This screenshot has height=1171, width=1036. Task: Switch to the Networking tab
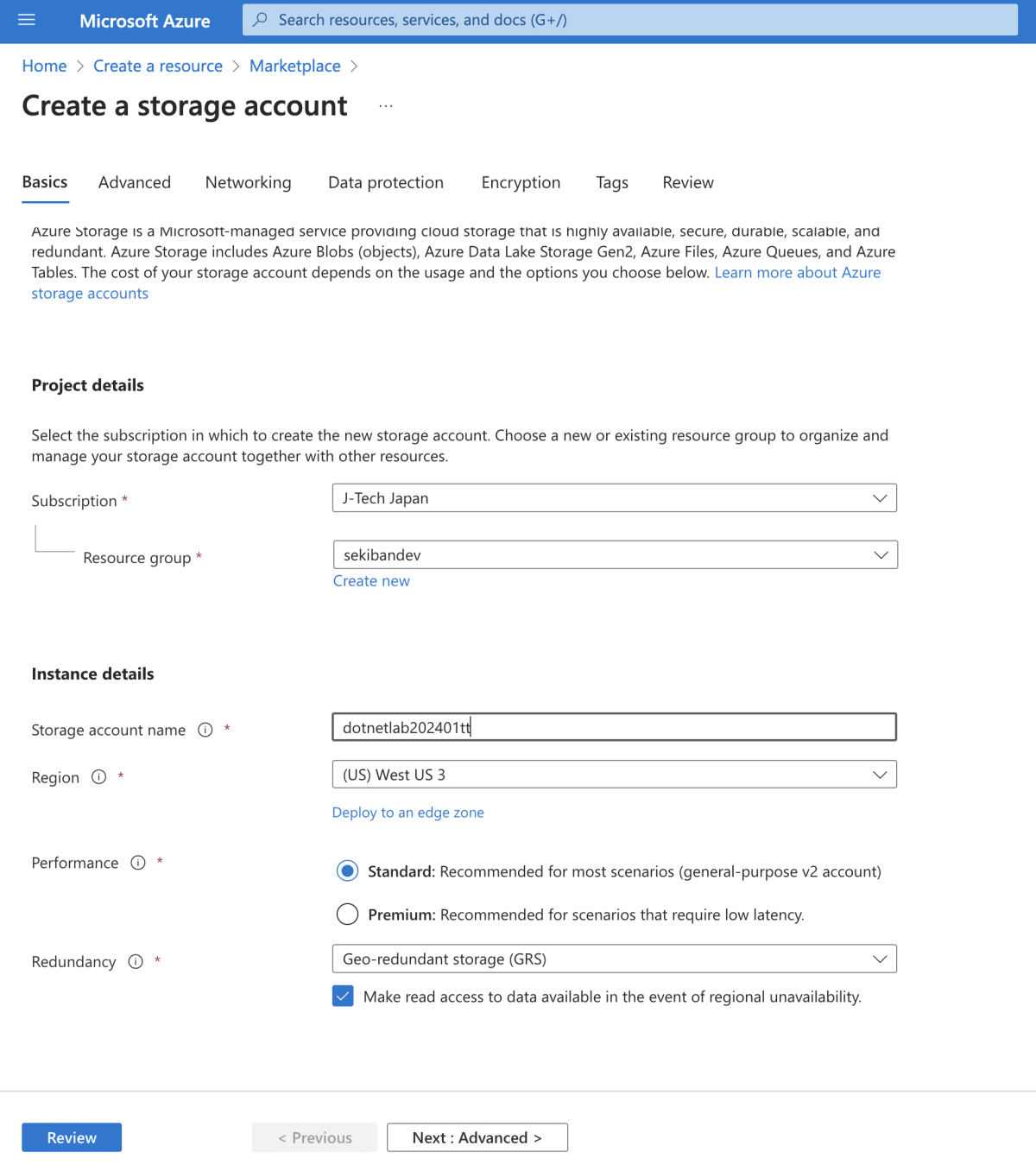click(x=249, y=182)
